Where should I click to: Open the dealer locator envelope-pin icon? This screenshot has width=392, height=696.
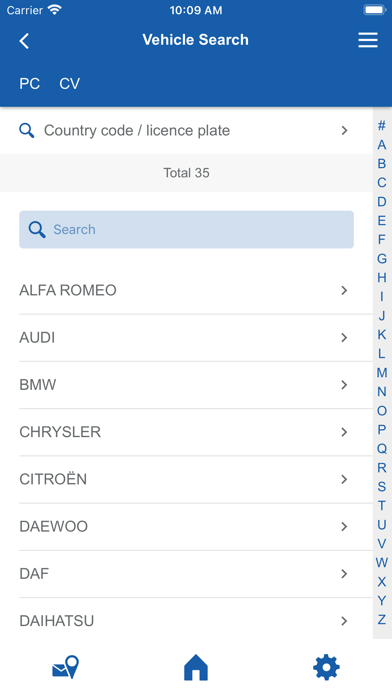(65, 667)
